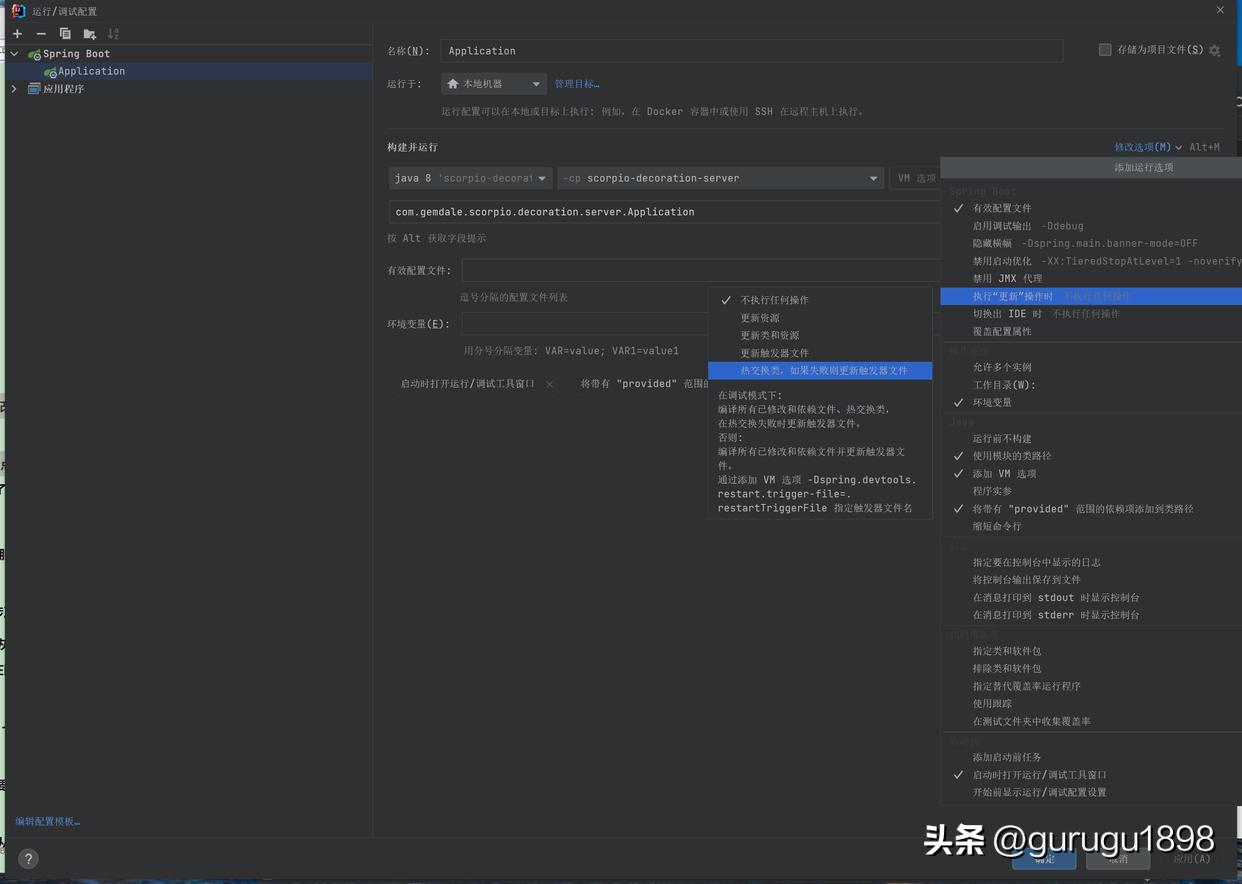This screenshot has height=884, width=1242.
Task: Copy the current configuration icon
Action: (64, 33)
